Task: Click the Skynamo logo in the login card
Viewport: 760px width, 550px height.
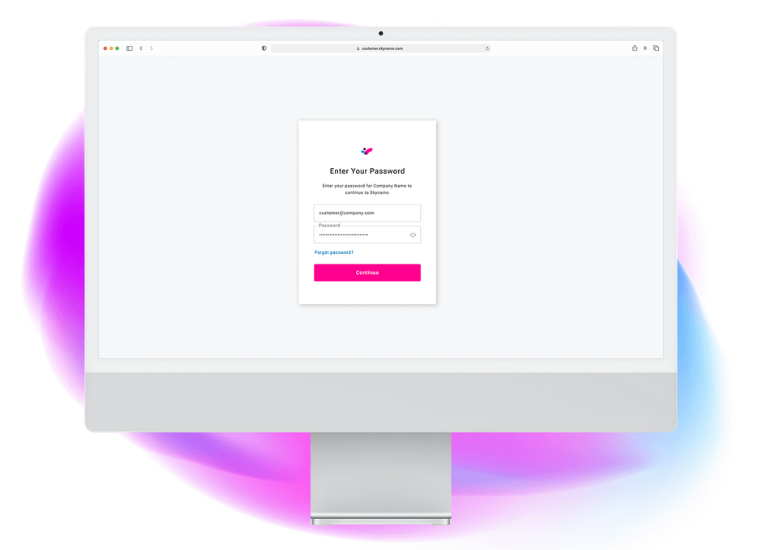Action: tap(367, 151)
